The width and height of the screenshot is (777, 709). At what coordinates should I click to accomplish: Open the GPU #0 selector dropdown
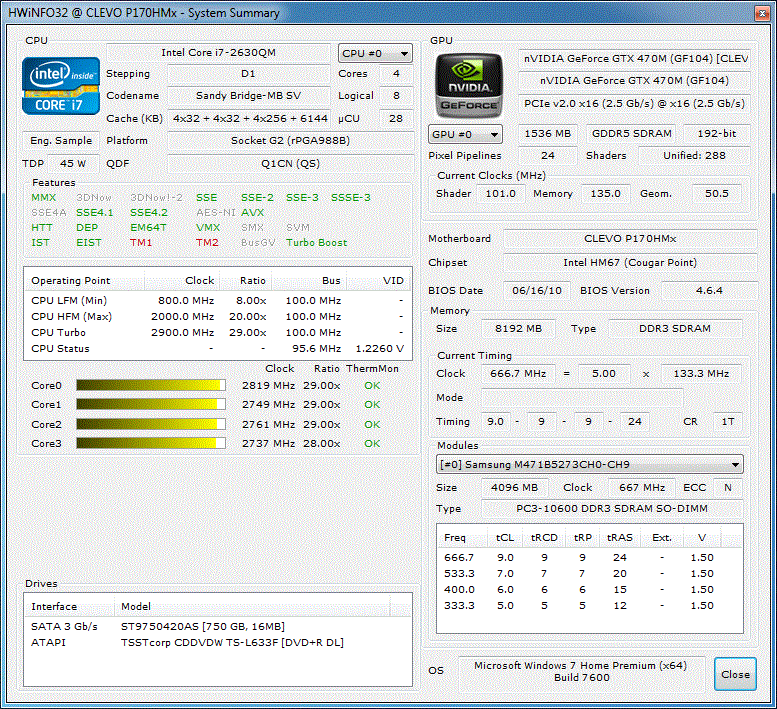(x=465, y=134)
